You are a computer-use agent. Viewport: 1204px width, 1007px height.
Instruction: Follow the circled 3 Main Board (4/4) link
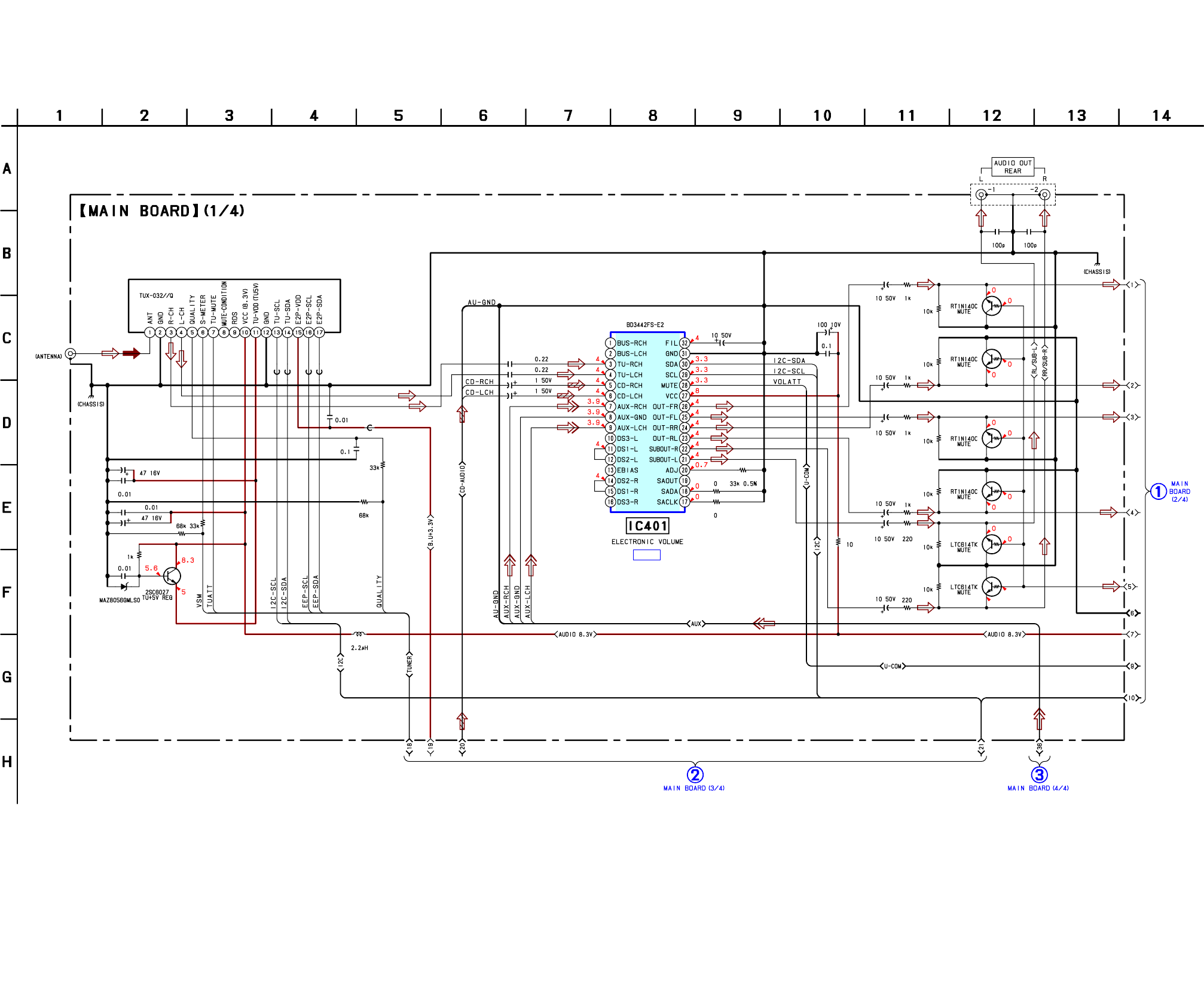(1039, 775)
